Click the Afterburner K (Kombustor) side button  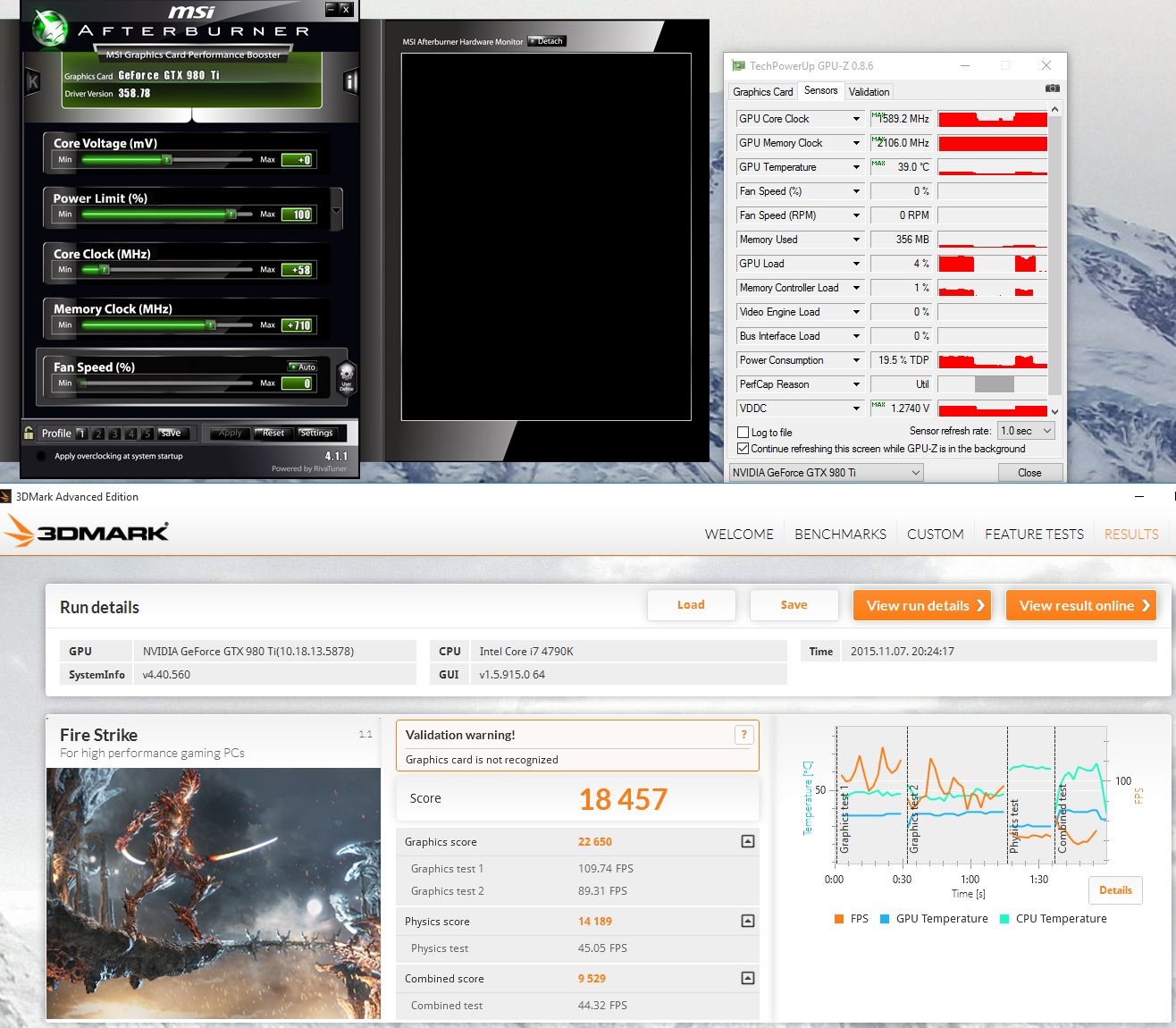pos(33,82)
